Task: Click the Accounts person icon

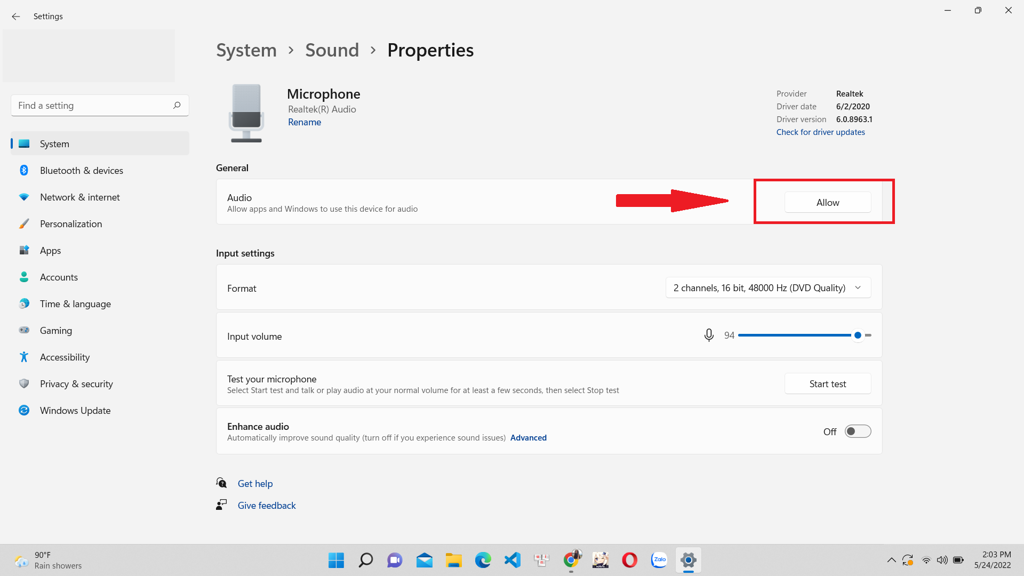Action: pyautogui.click(x=24, y=277)
